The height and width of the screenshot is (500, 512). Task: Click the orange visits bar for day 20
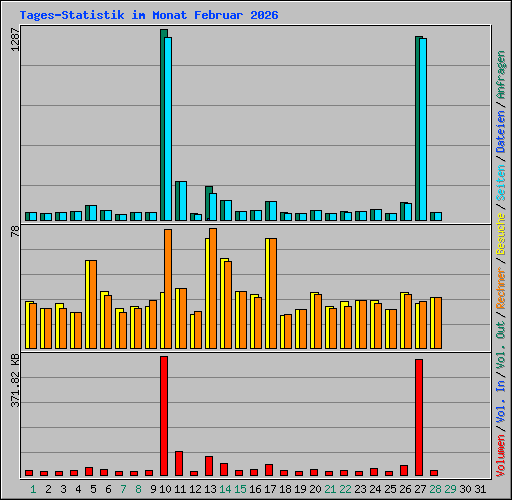click(x=318, y=321)
